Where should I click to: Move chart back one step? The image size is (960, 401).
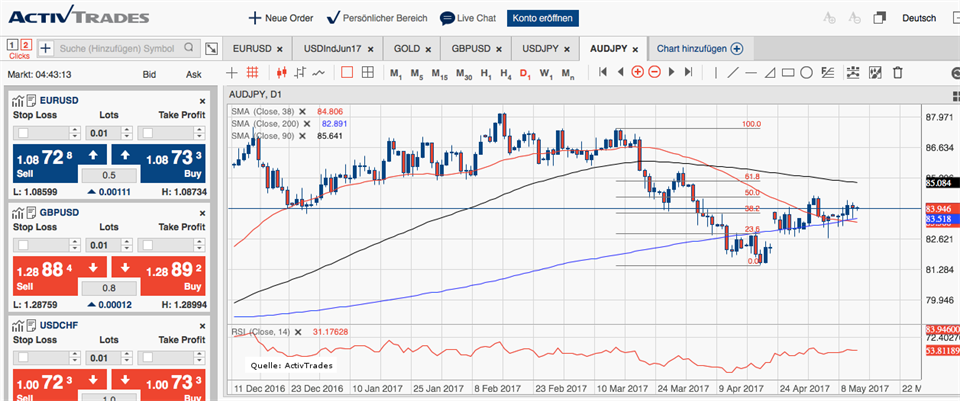620,73
